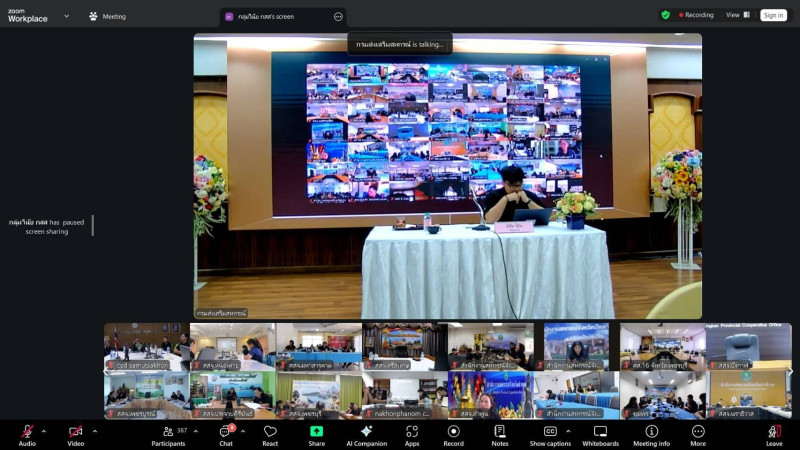Open the Zoom Workplace dropdown chevron
The height and width of the screenshot is (450, 800).
pyautogui.click(x=66, y=16)
